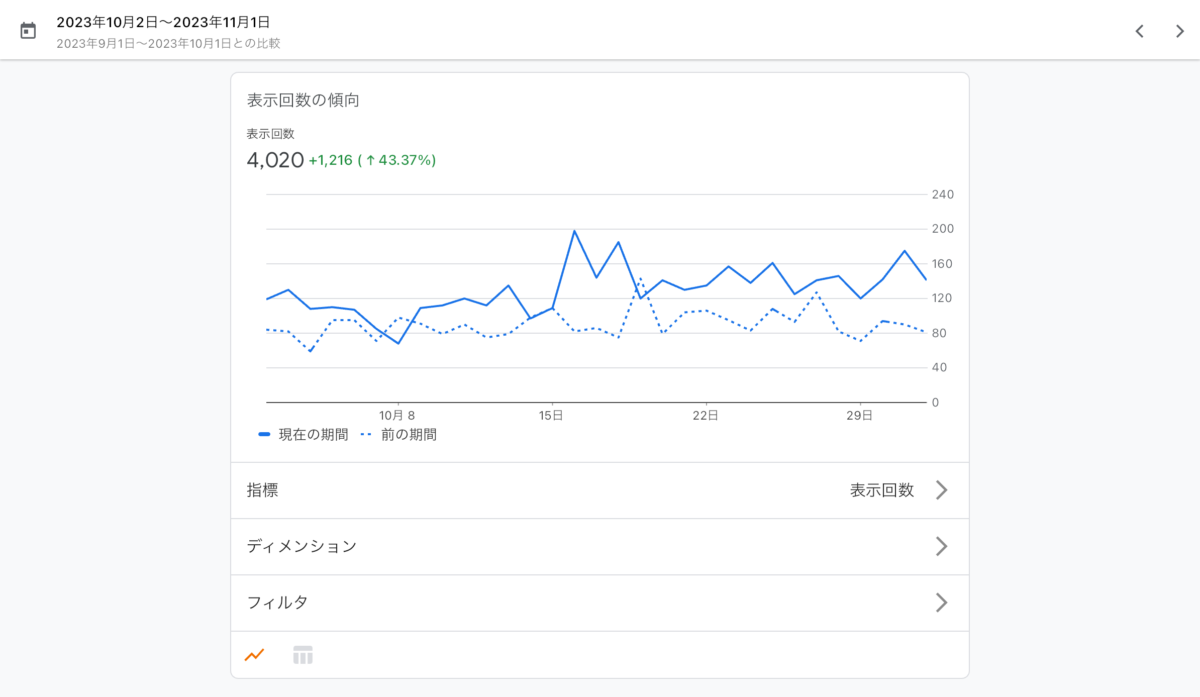This screenshot has width=1200, height=697.
Task: Click the total value 4,020
Action: coord(275,160)
